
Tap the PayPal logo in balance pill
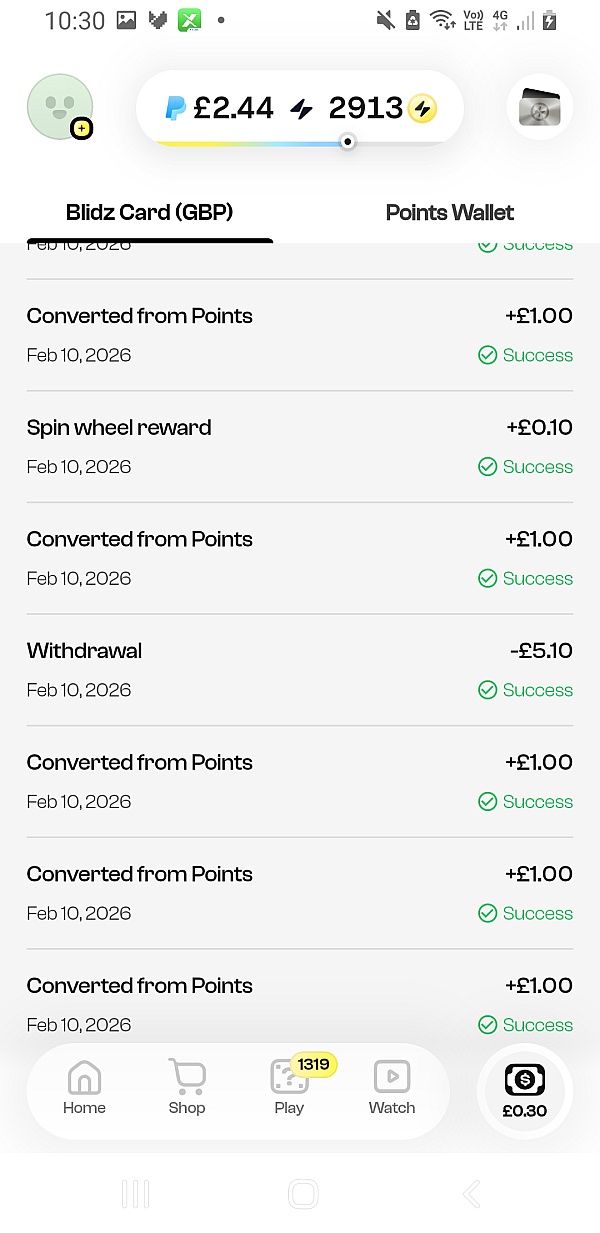(176, 108)
